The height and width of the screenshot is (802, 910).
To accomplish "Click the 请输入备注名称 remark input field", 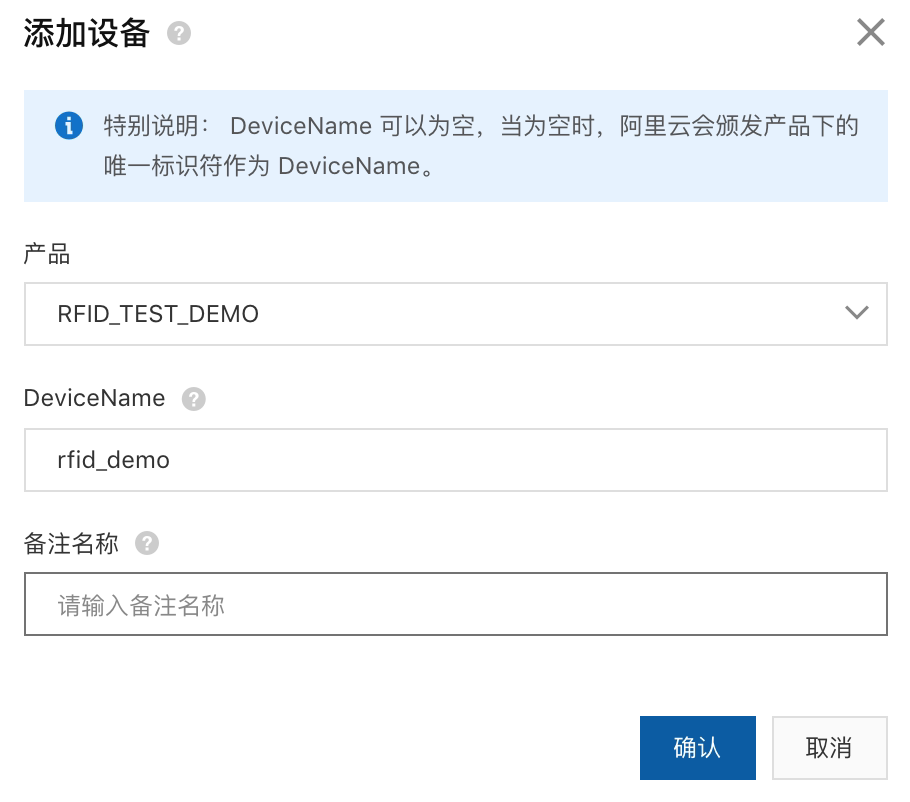I will 455,604.
